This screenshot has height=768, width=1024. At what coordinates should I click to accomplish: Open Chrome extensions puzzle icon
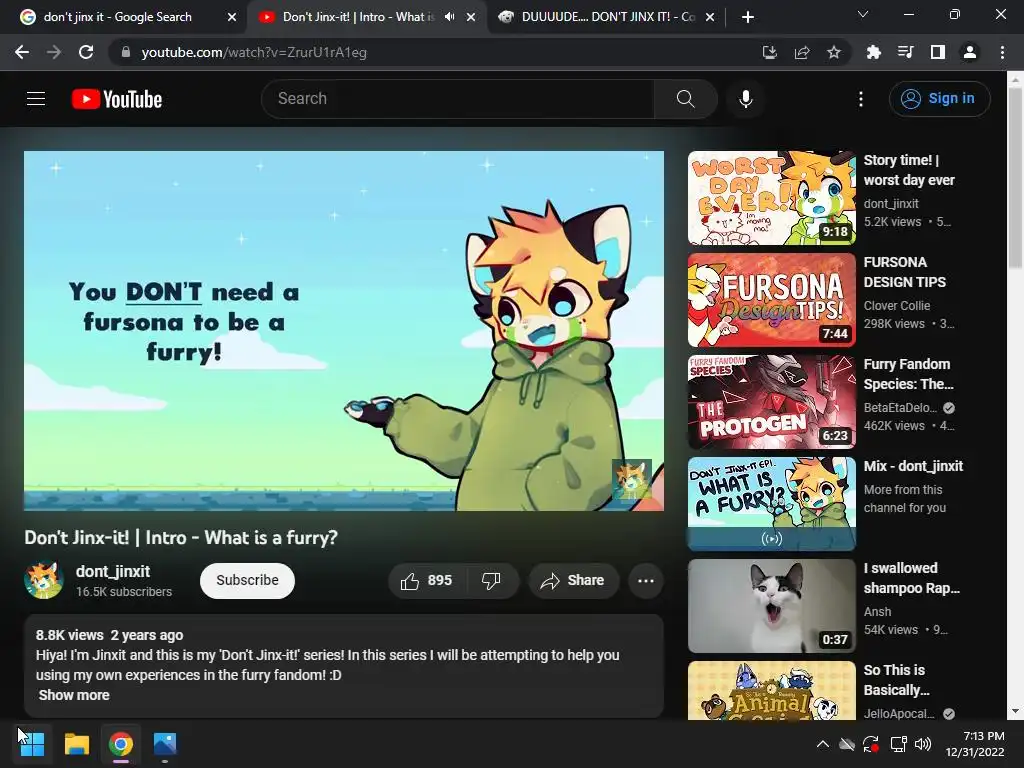(x=874, y=52)
